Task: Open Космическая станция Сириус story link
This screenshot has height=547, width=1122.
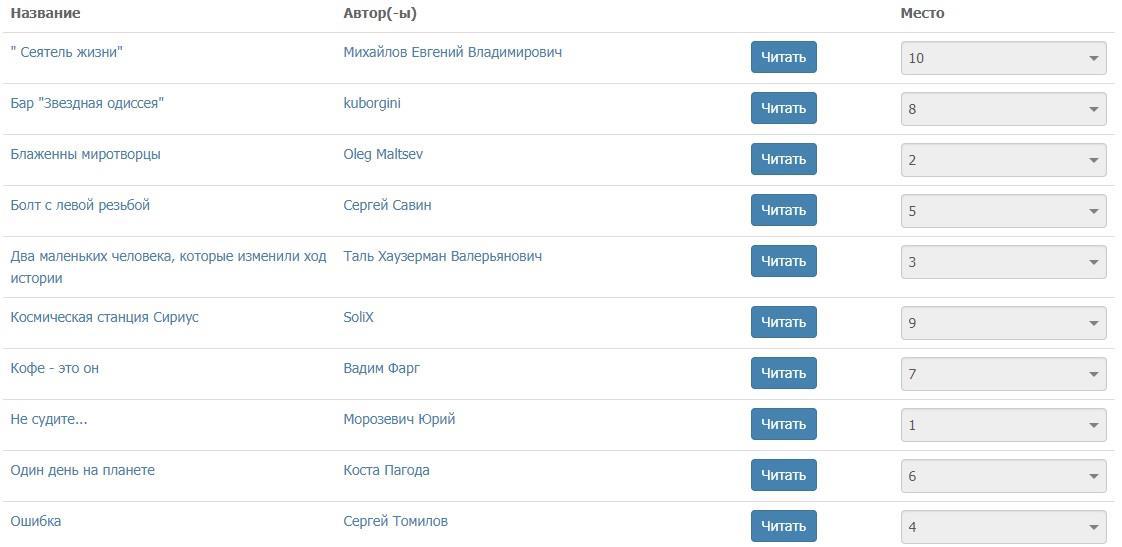Action: coord(104,317)
